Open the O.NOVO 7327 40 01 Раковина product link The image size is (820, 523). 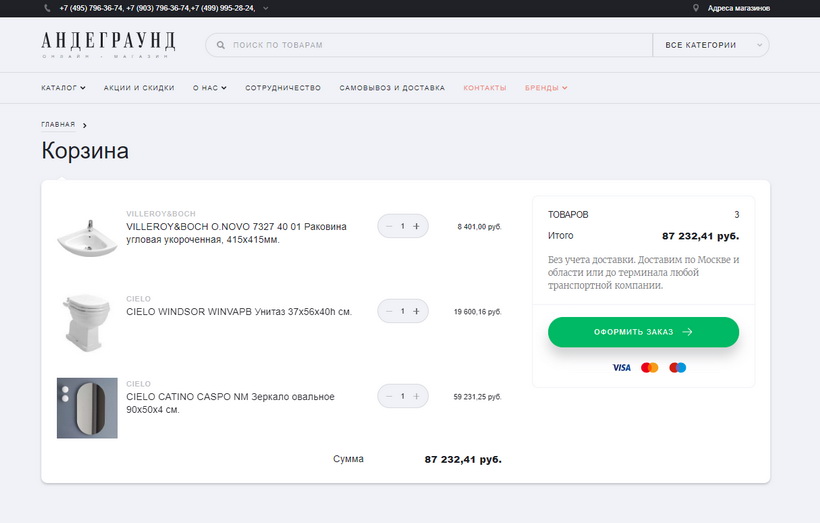[236, 233]
